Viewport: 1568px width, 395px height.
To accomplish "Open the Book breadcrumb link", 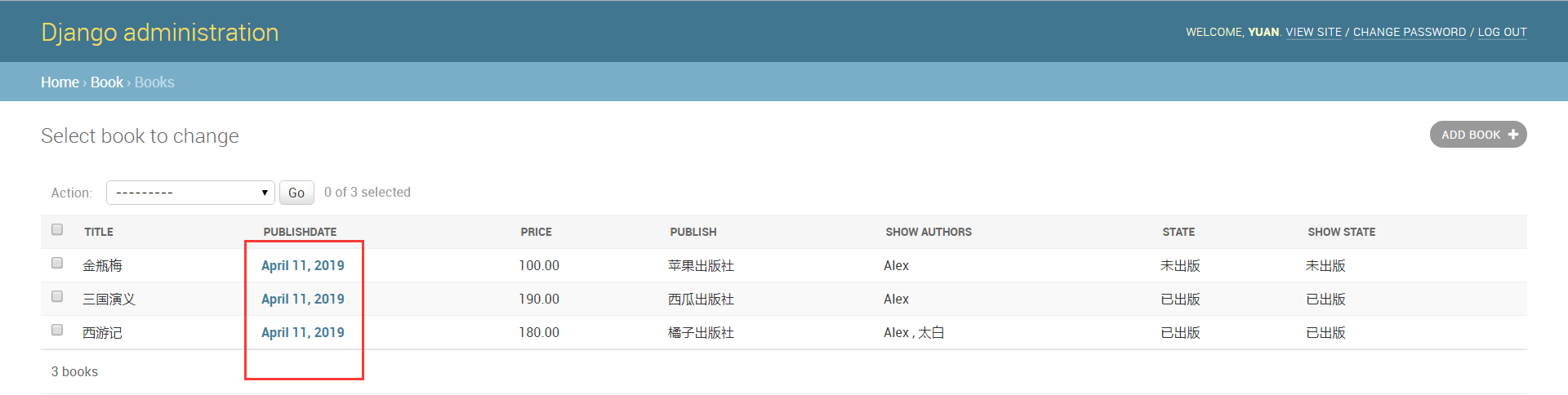I will click(106, 82).
